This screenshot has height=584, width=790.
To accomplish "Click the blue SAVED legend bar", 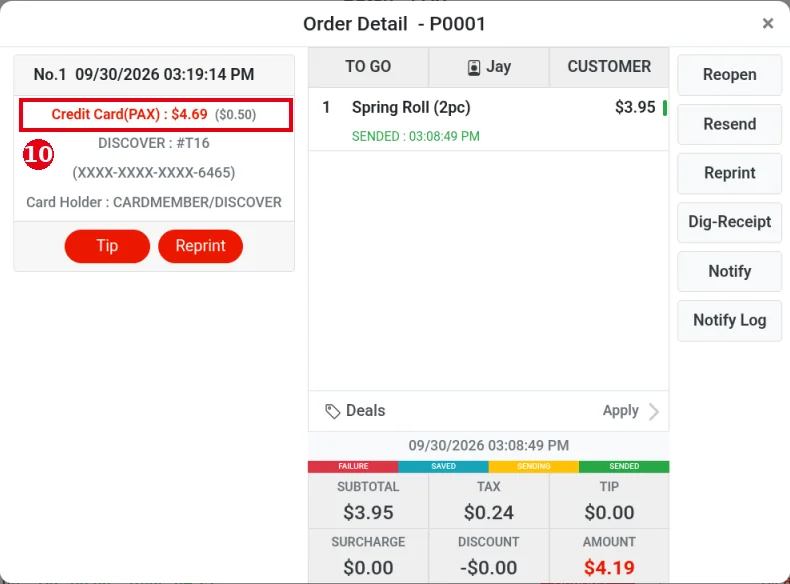I will pos(443,467).
